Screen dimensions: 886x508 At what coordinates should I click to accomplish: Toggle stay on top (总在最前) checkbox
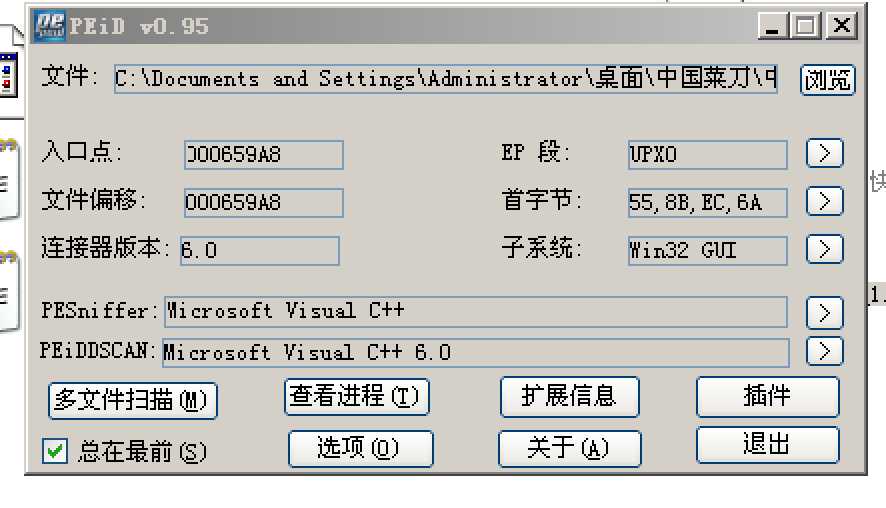[54, 451]
